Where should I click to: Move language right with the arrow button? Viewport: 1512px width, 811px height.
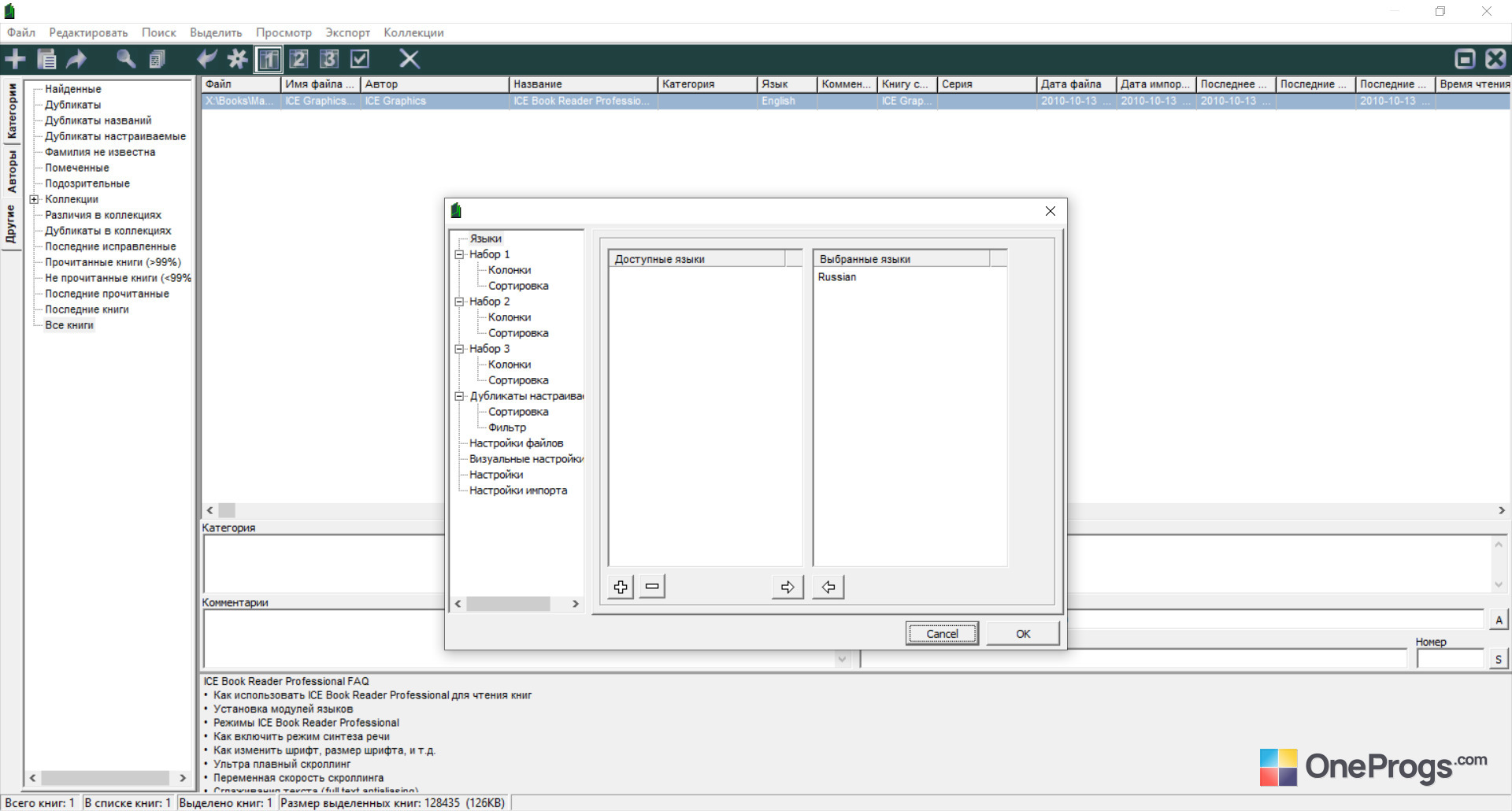(787, 587)
